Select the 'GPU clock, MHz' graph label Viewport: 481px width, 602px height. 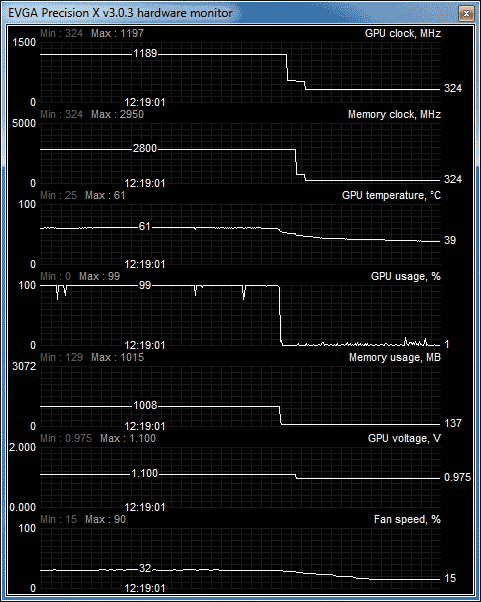403,33
